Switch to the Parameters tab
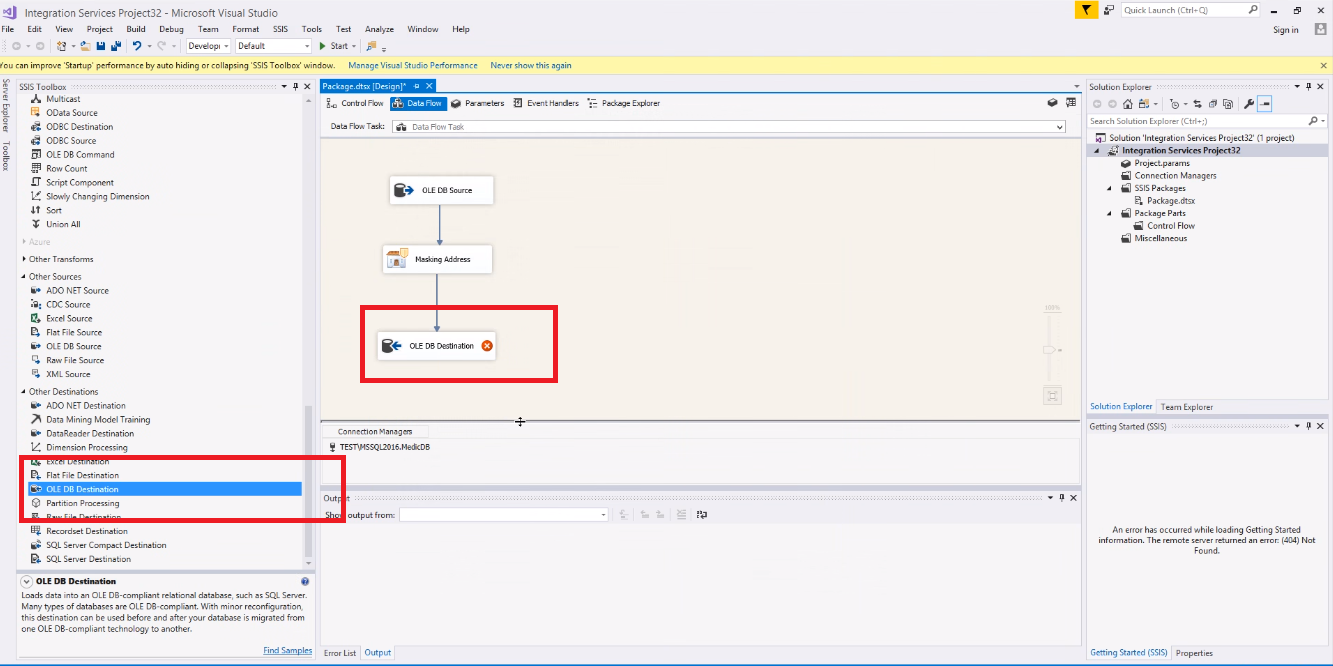Screen dimensions: 1333x666 (x=477, y=103)
